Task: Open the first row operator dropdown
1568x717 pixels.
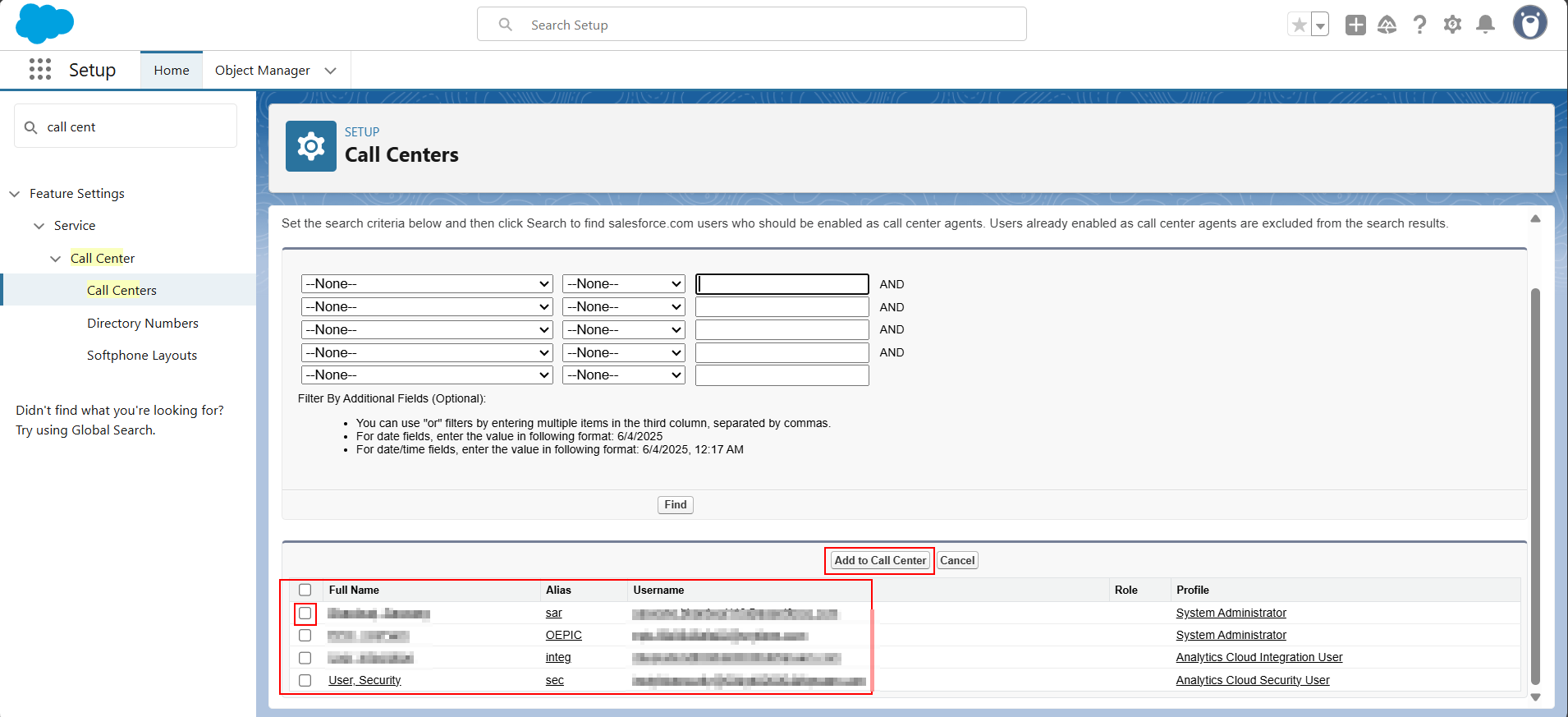Action: point(624,284)
